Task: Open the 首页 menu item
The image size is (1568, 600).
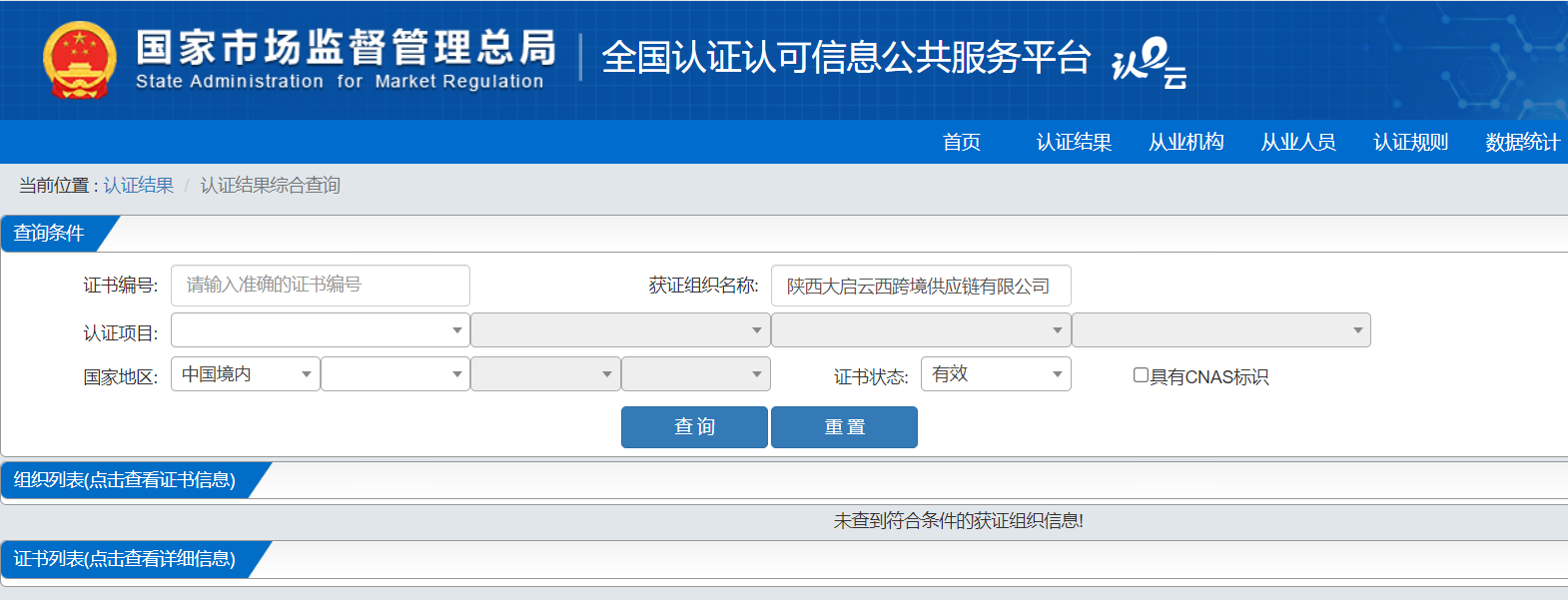Action: (x=962, y=142)
